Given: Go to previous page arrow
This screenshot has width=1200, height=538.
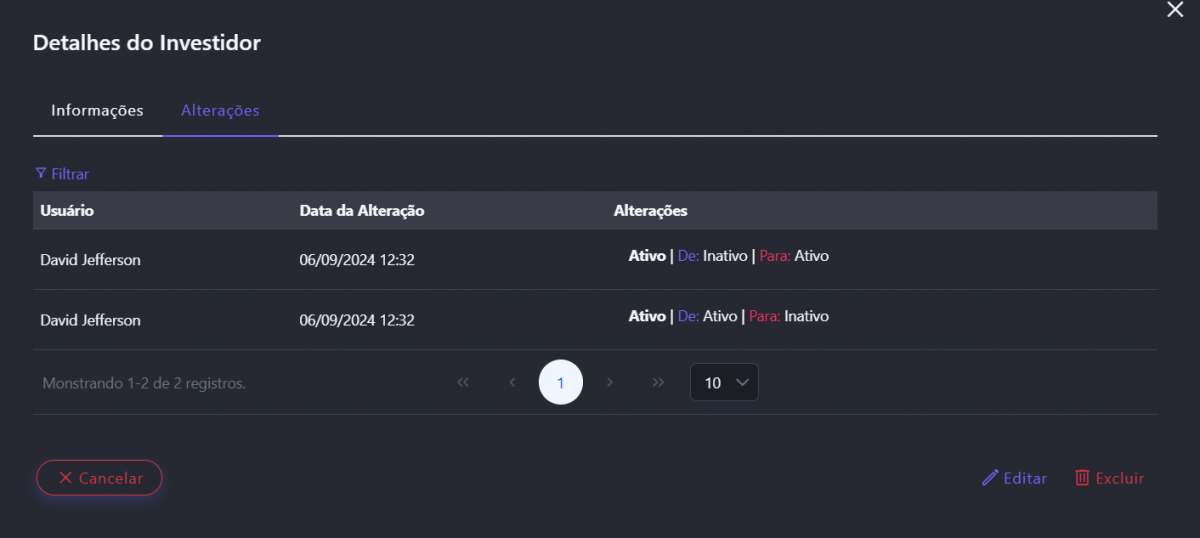Looking at the screenshot, I should [512, 382].
